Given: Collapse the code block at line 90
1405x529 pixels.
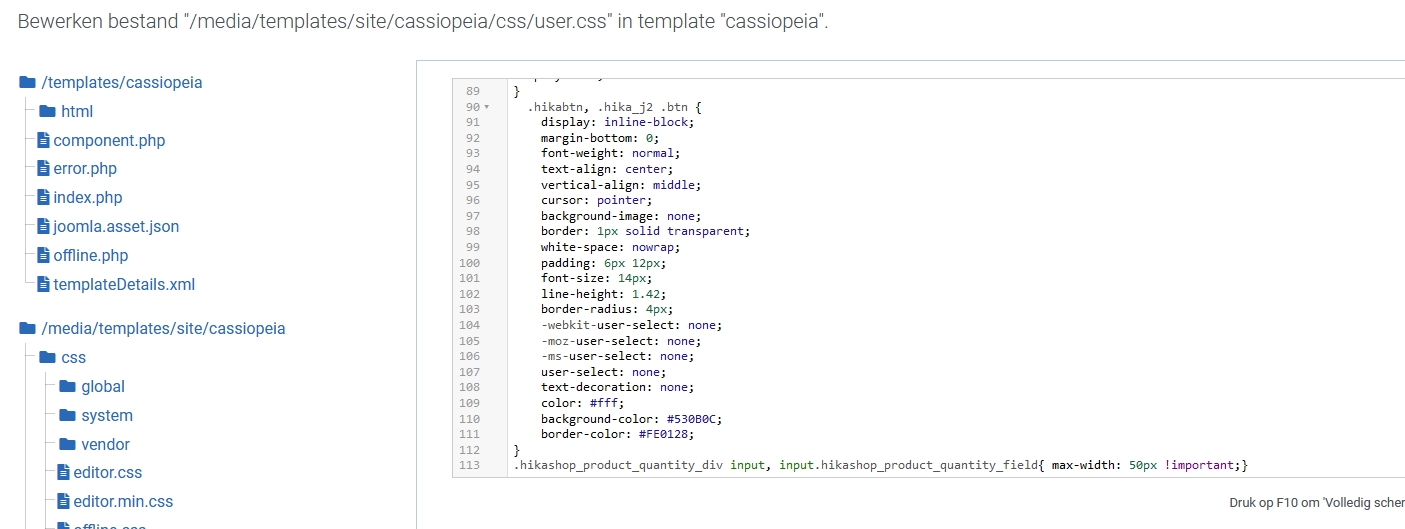Looking at the screenshot, I should point(486,107).
